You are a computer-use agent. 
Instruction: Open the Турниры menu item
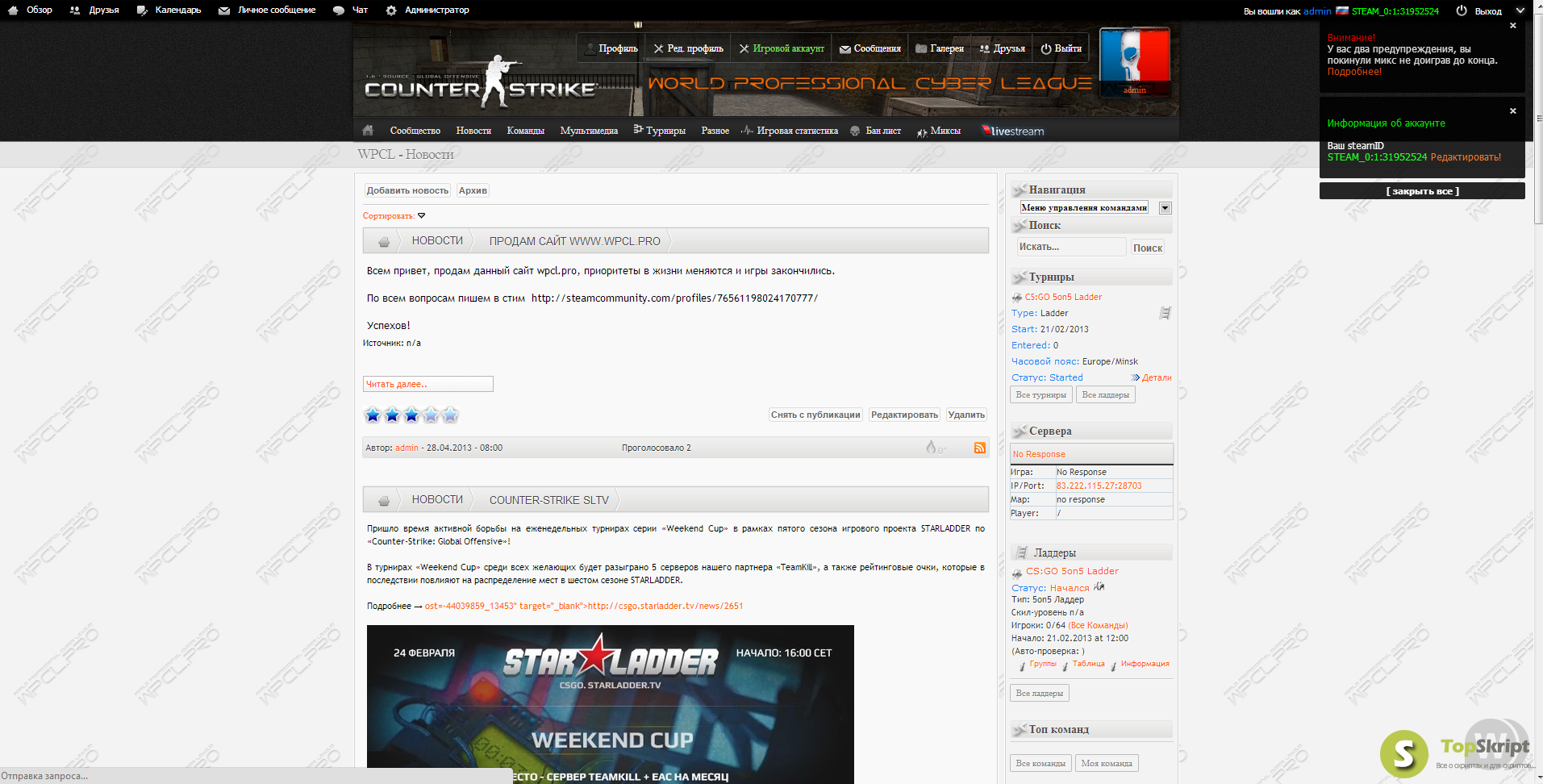point(660,131)
